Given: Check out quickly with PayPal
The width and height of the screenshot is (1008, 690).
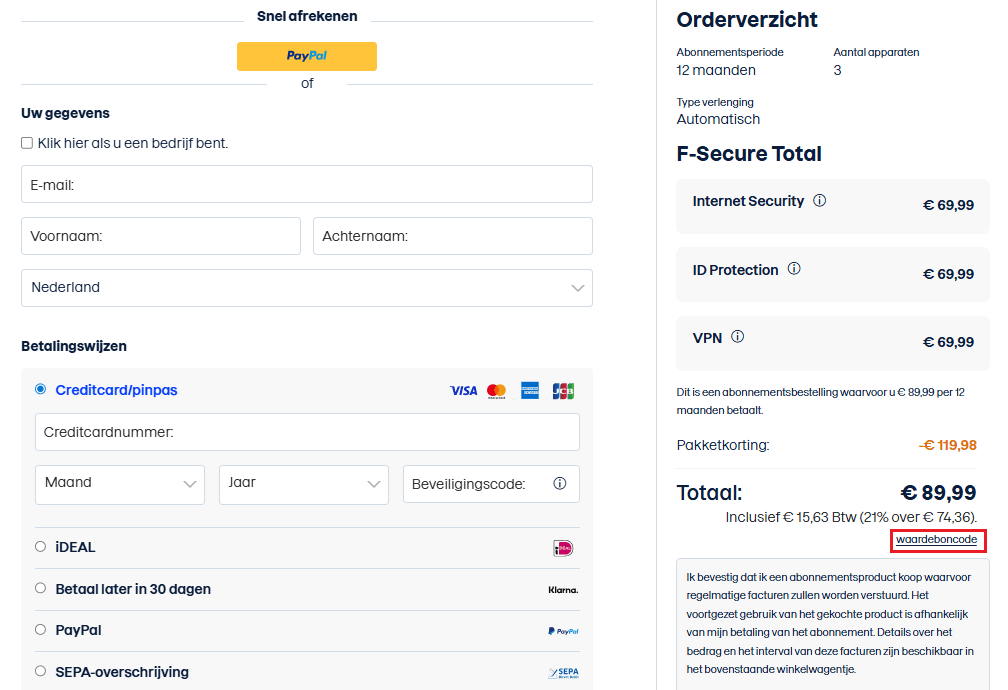Looking at the screenshot, I should tap(306, 56).
